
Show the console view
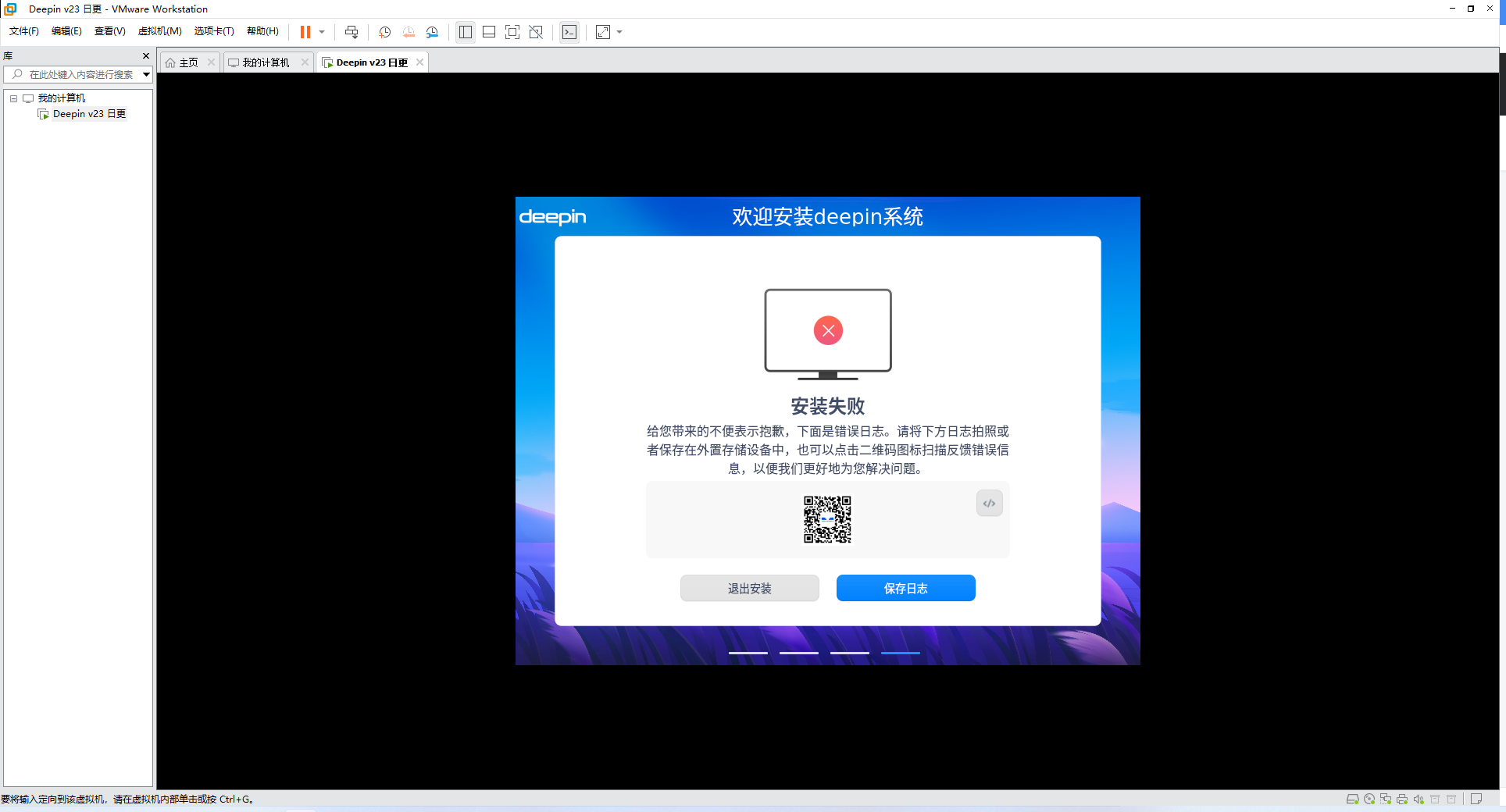point(570,32)
